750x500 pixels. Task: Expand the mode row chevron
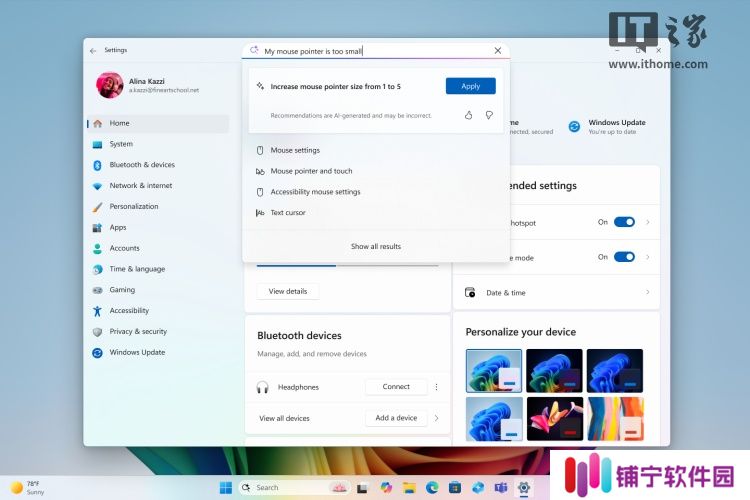(648, 257)
